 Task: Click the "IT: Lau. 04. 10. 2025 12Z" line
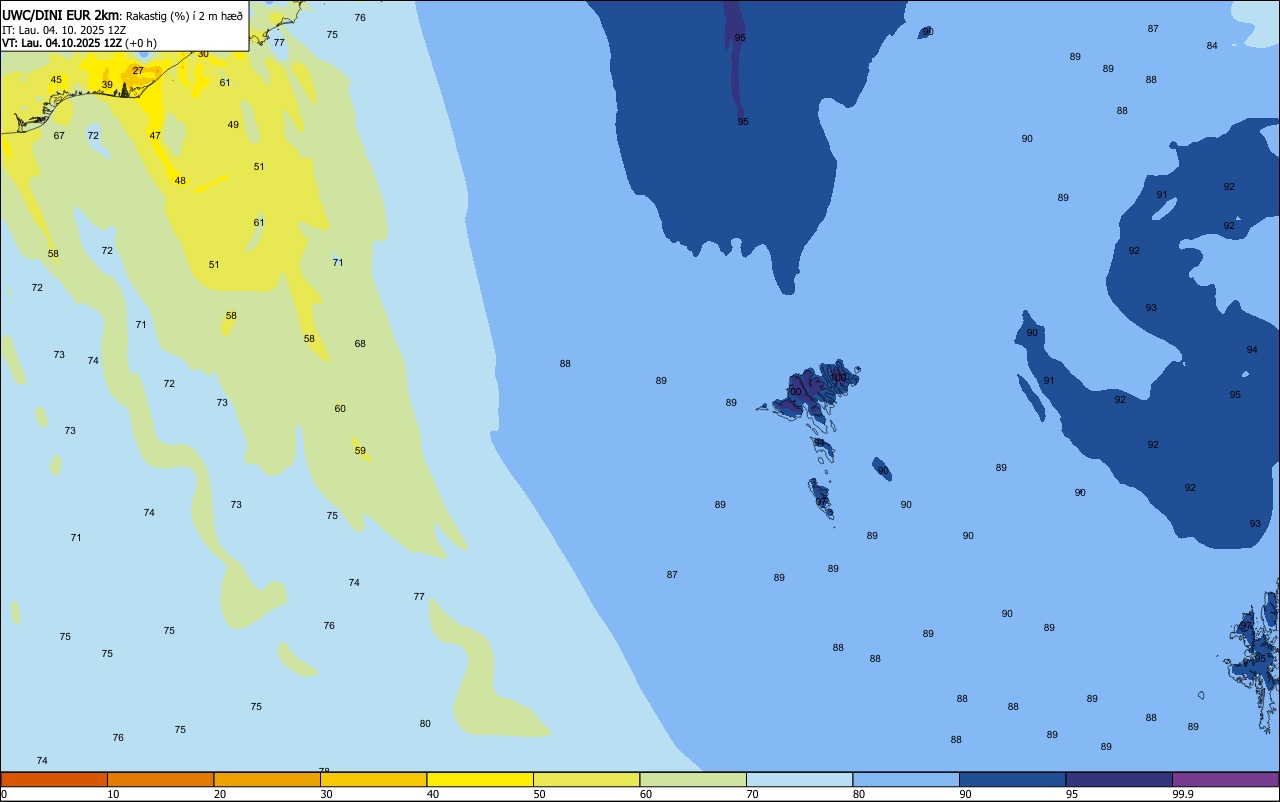click(64, 30)
